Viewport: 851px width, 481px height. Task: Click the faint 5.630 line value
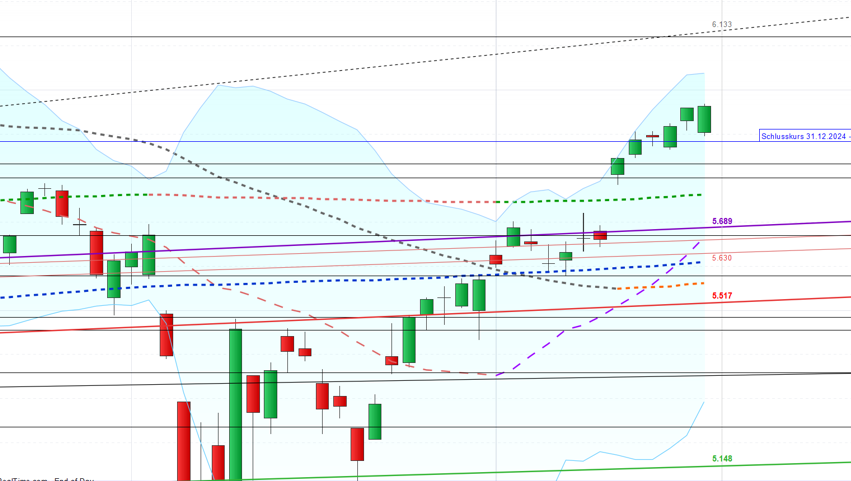coord(722,258)
